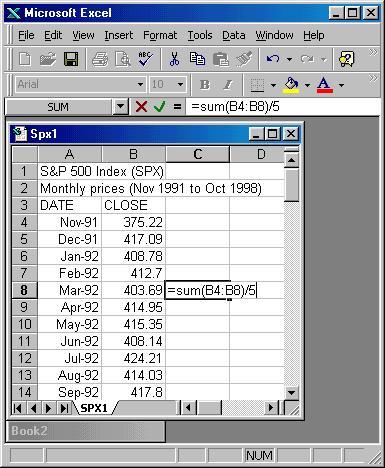The height and width of the screenshot is (468, 385).
Task: Cancel the formula with red X
Action: pyautogui.click(x=141, y=107)
